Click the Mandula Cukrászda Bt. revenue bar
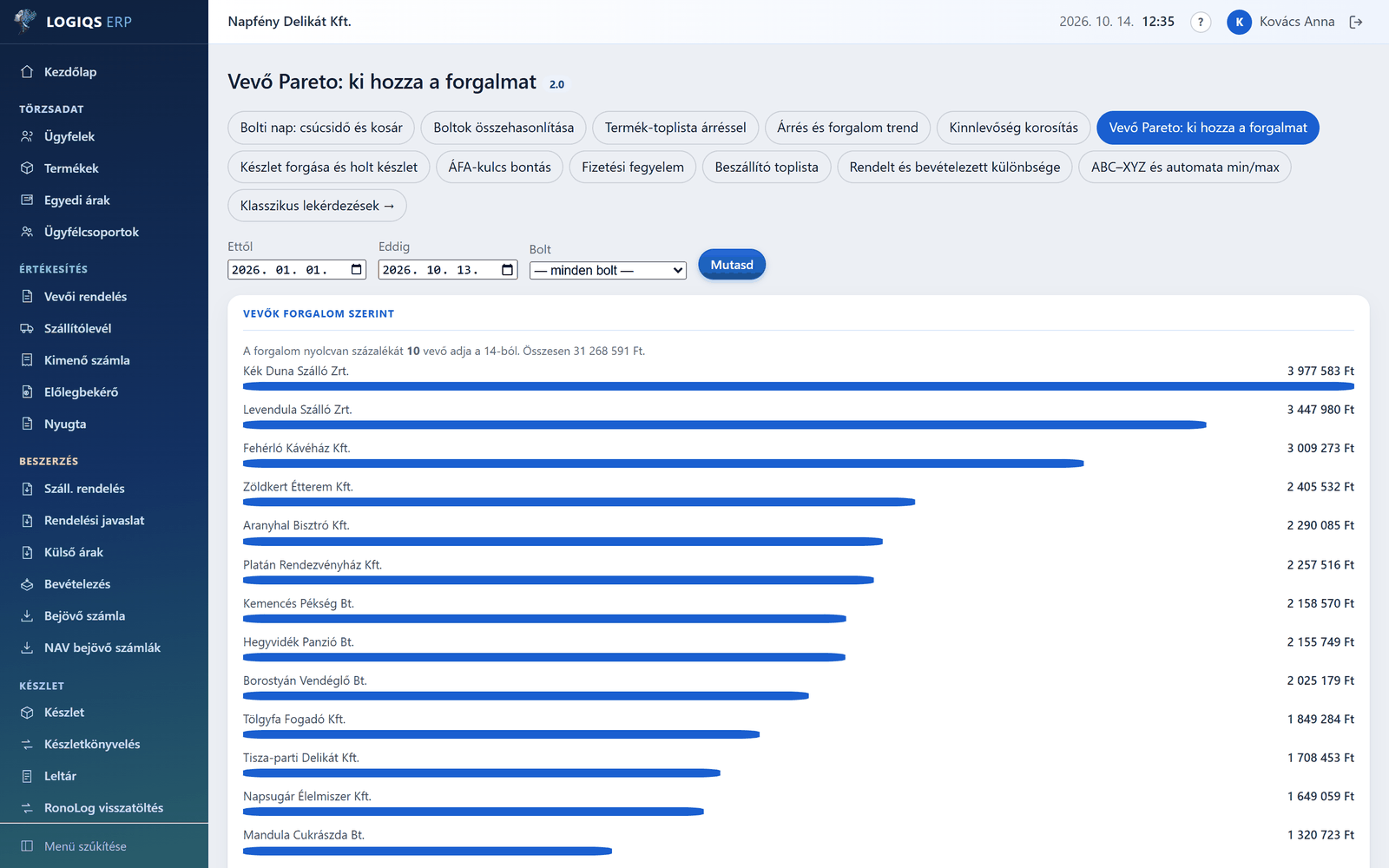Image resolution: width=1389 pixels, height=868 pixels. coord(427,851)
